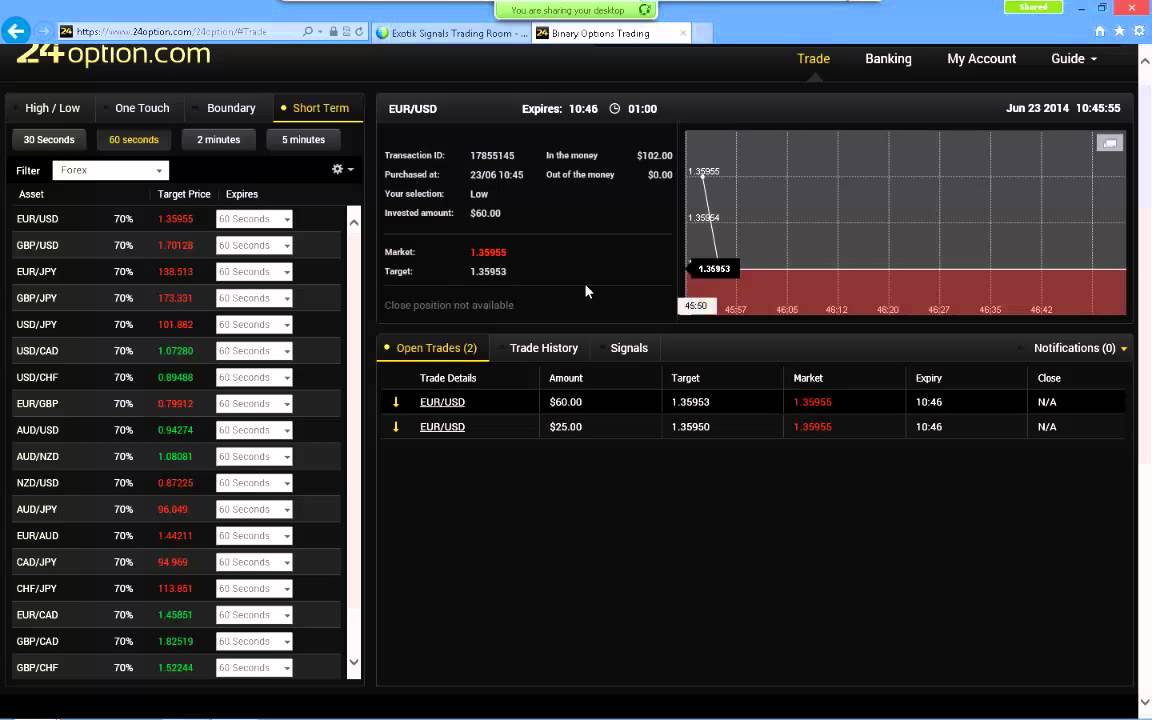1152x720 pixels.
Task: Open EUR/USD link for $60.00 trade
Action: coord(442,402)
